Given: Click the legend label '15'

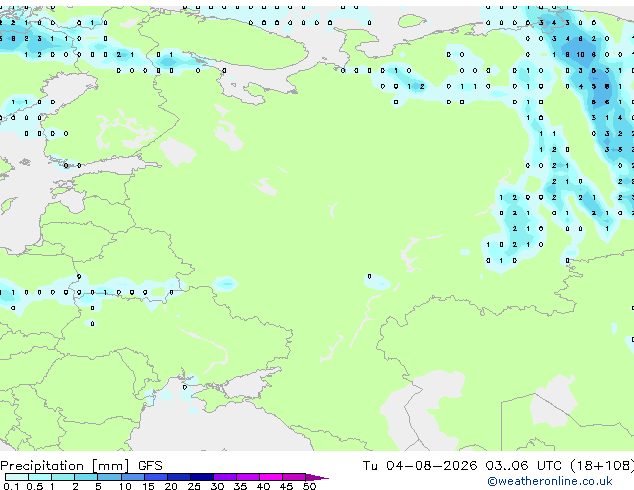Looking at the screenshot, I should tap(148, 486).
